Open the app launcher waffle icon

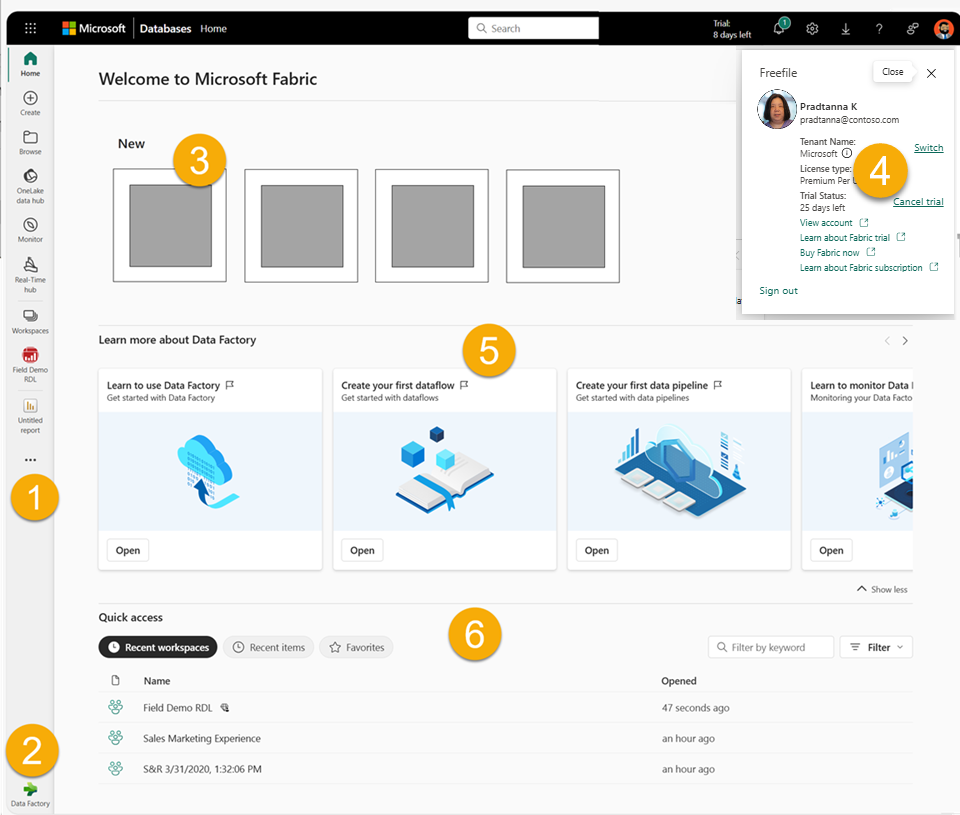(30, 28)
